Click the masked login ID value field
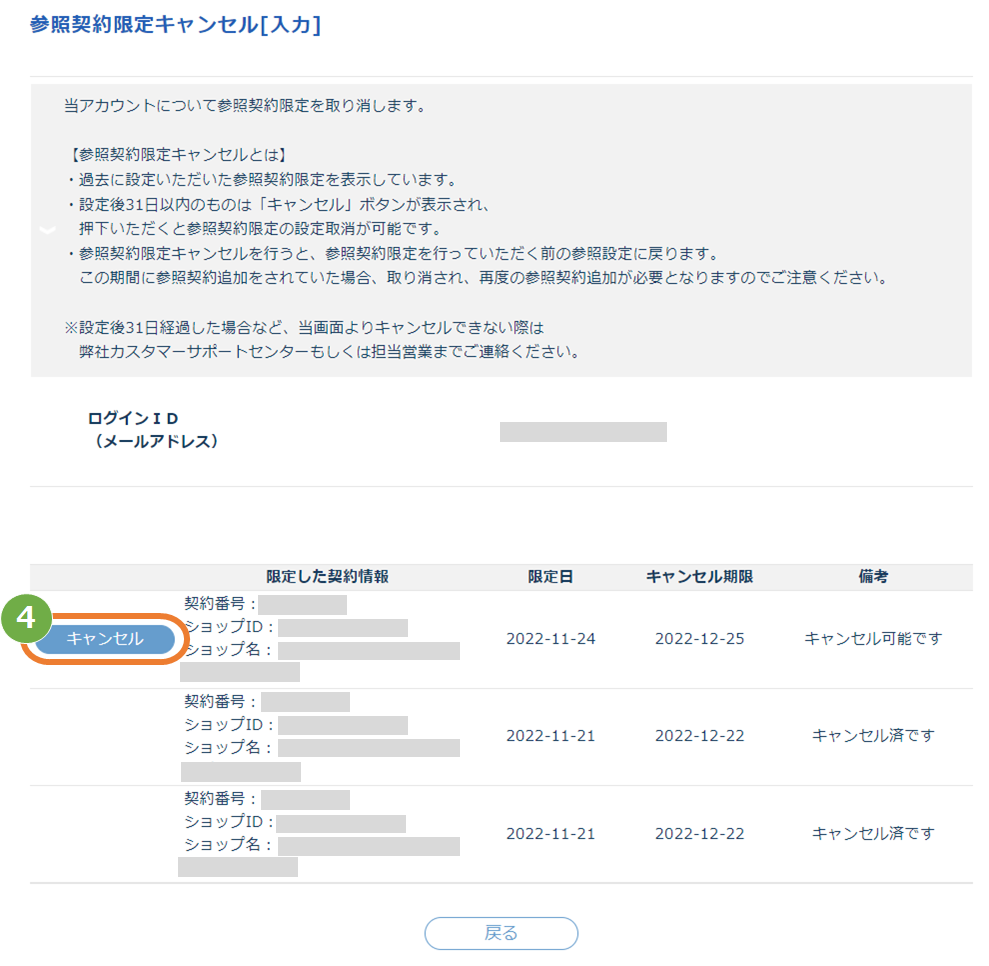 tap(583, 432)
